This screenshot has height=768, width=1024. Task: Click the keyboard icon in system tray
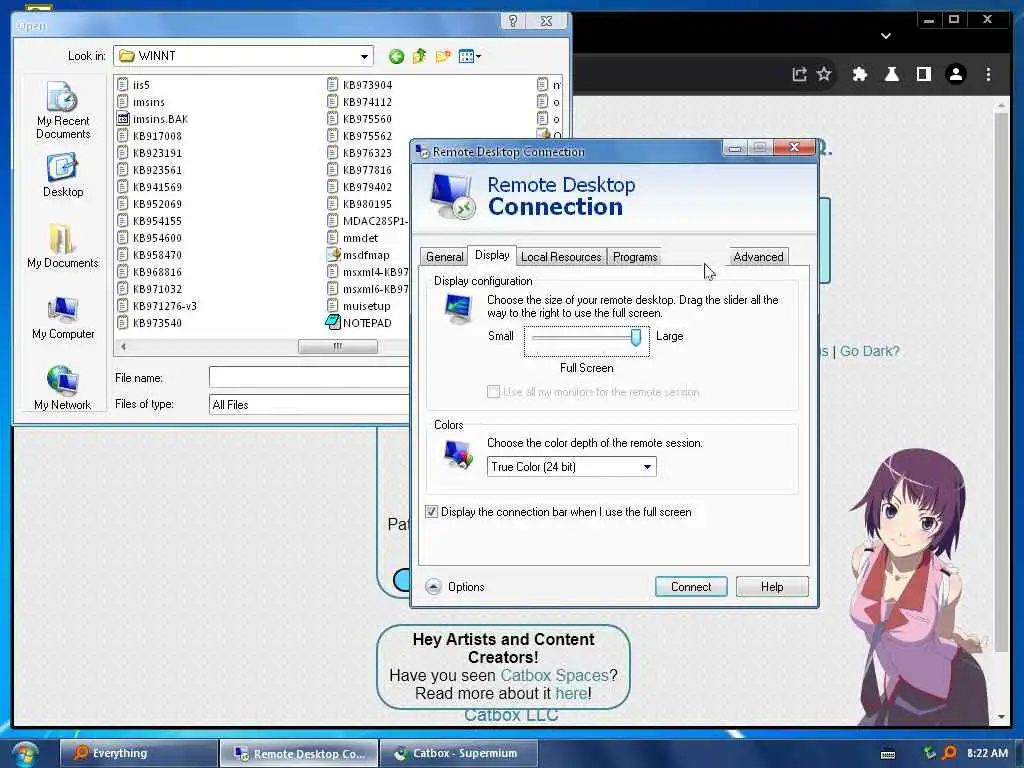[888, 754]
